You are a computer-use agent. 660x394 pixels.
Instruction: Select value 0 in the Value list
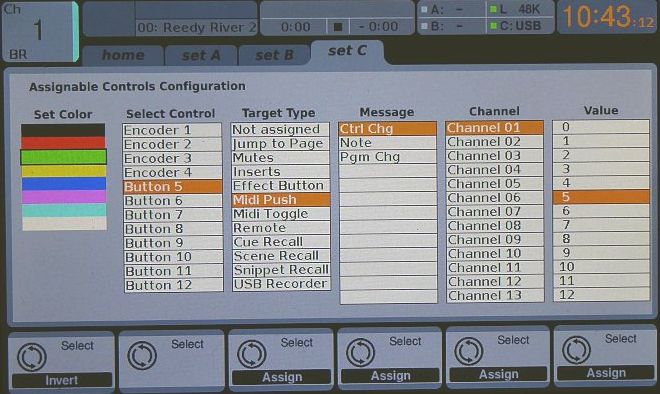(601, 127)
